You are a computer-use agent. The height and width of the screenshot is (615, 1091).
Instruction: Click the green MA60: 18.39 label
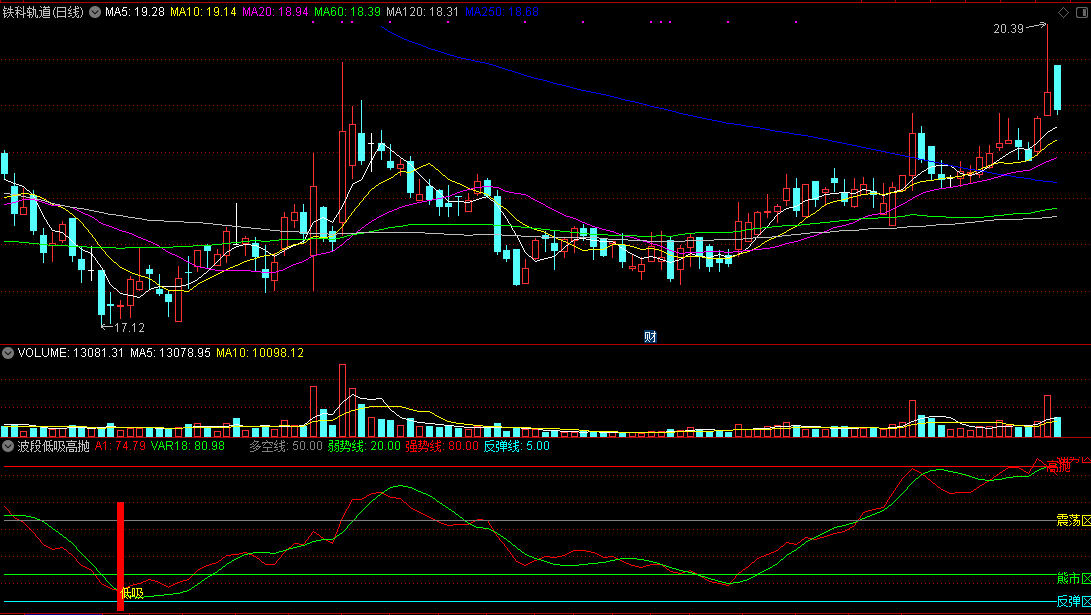tap(347, 12)
